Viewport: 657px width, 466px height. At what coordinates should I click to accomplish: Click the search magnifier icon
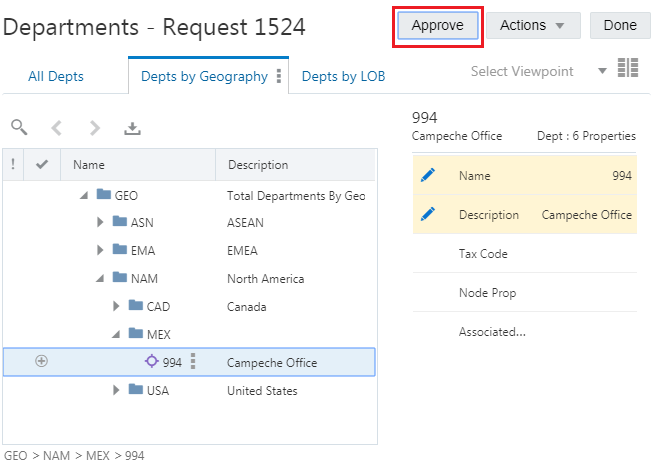tap(19, 127)
